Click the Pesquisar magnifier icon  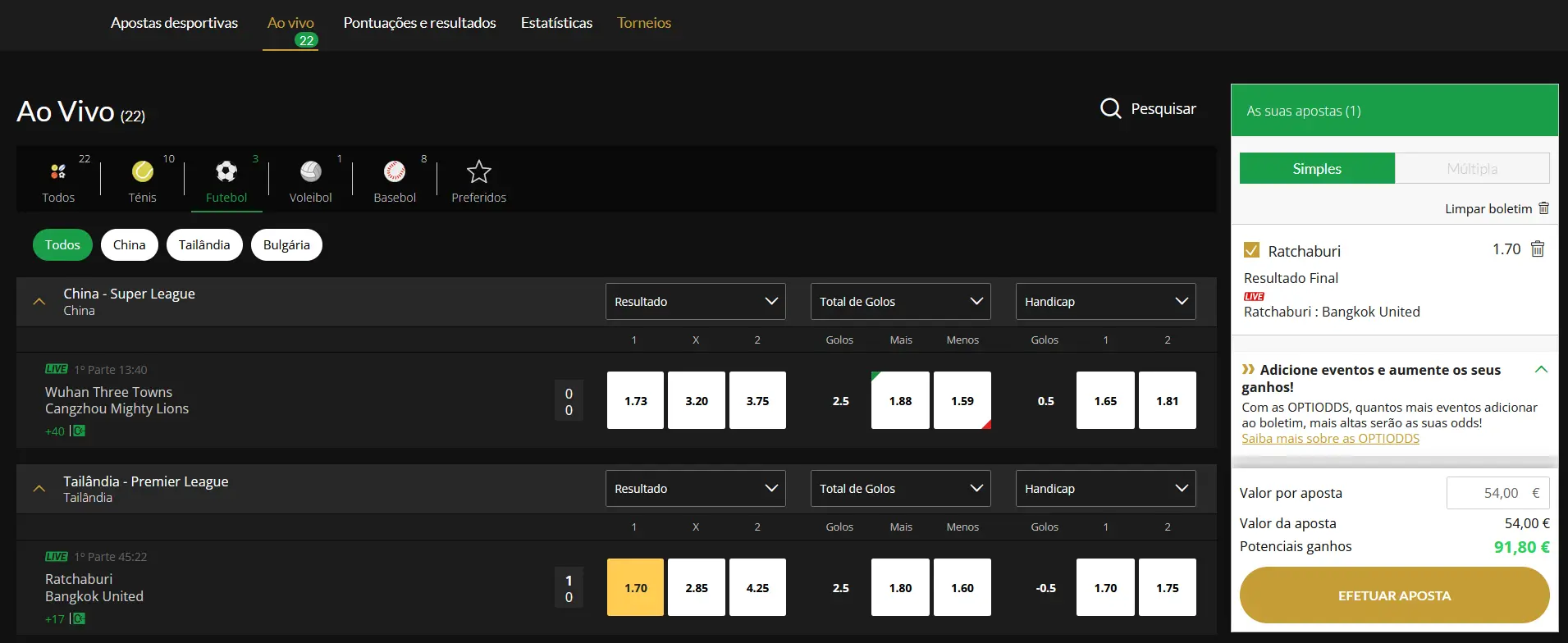pos(1110,108)
